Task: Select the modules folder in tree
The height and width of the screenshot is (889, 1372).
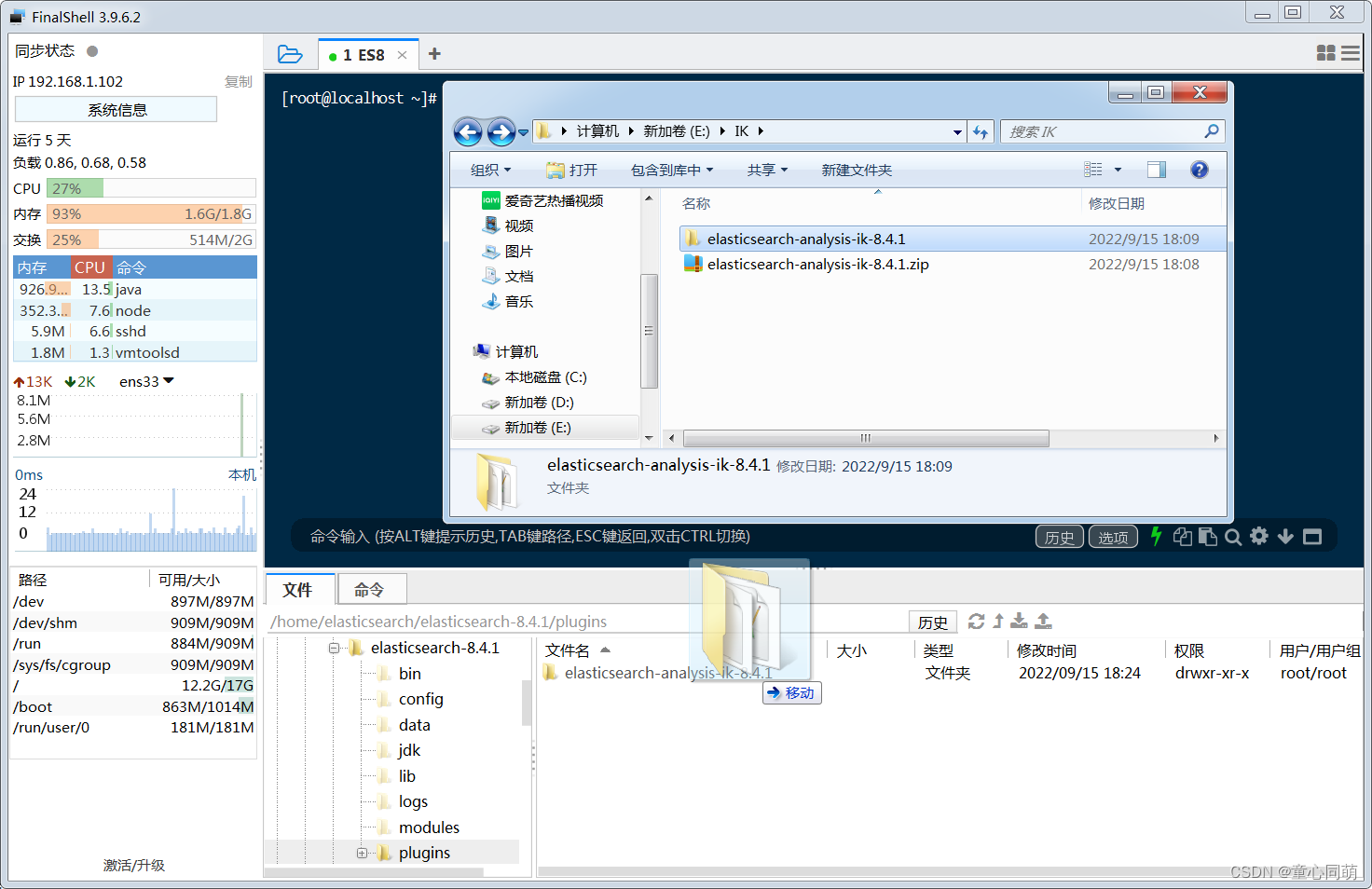Action: tap(429, 827)
